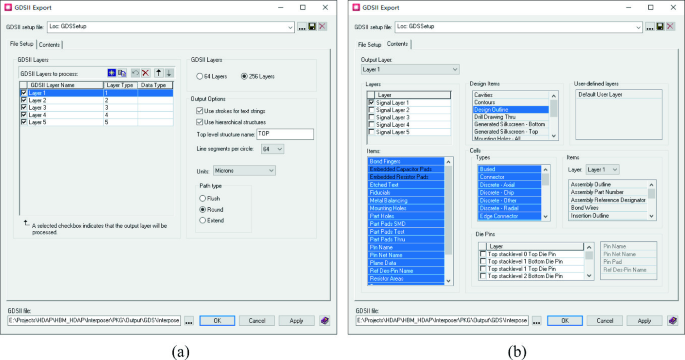Click GDSII file path field in dialog (b)
685x360 pixels.
tap(442, 320)
